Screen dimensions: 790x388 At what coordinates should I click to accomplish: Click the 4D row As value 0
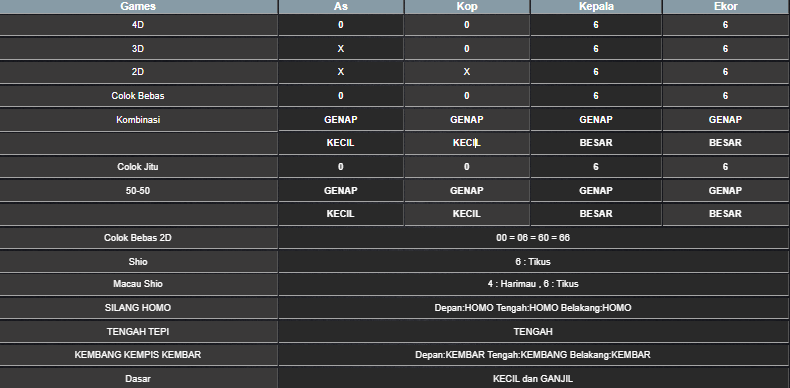[341, 25]
